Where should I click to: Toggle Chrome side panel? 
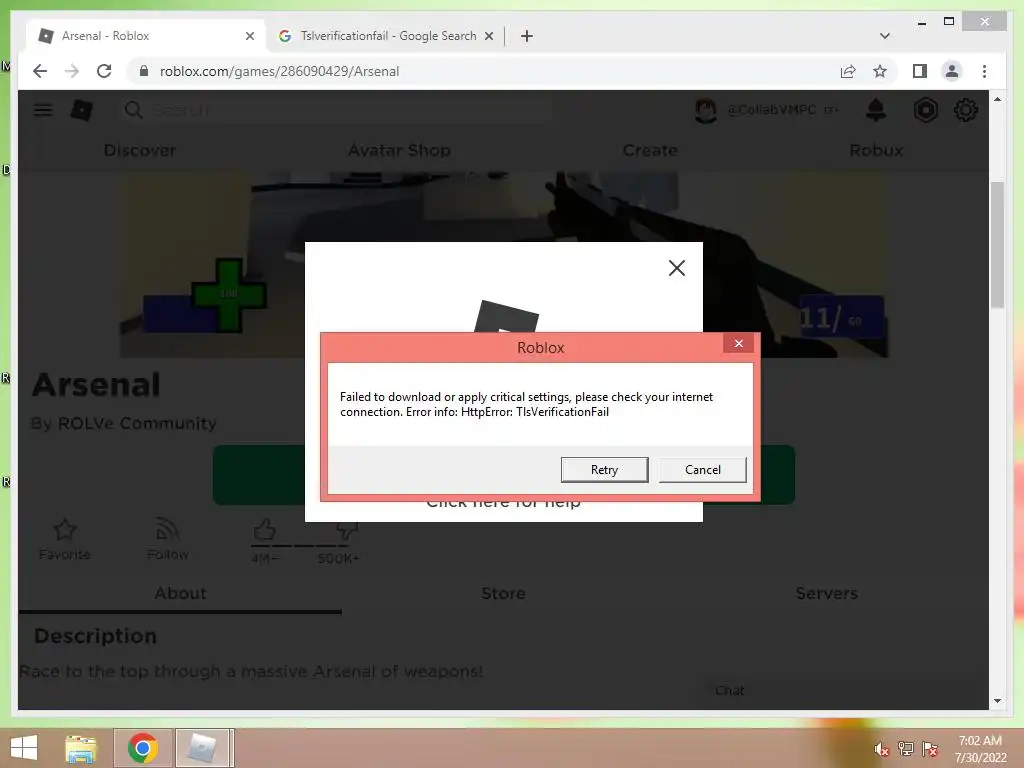point(920,71)
